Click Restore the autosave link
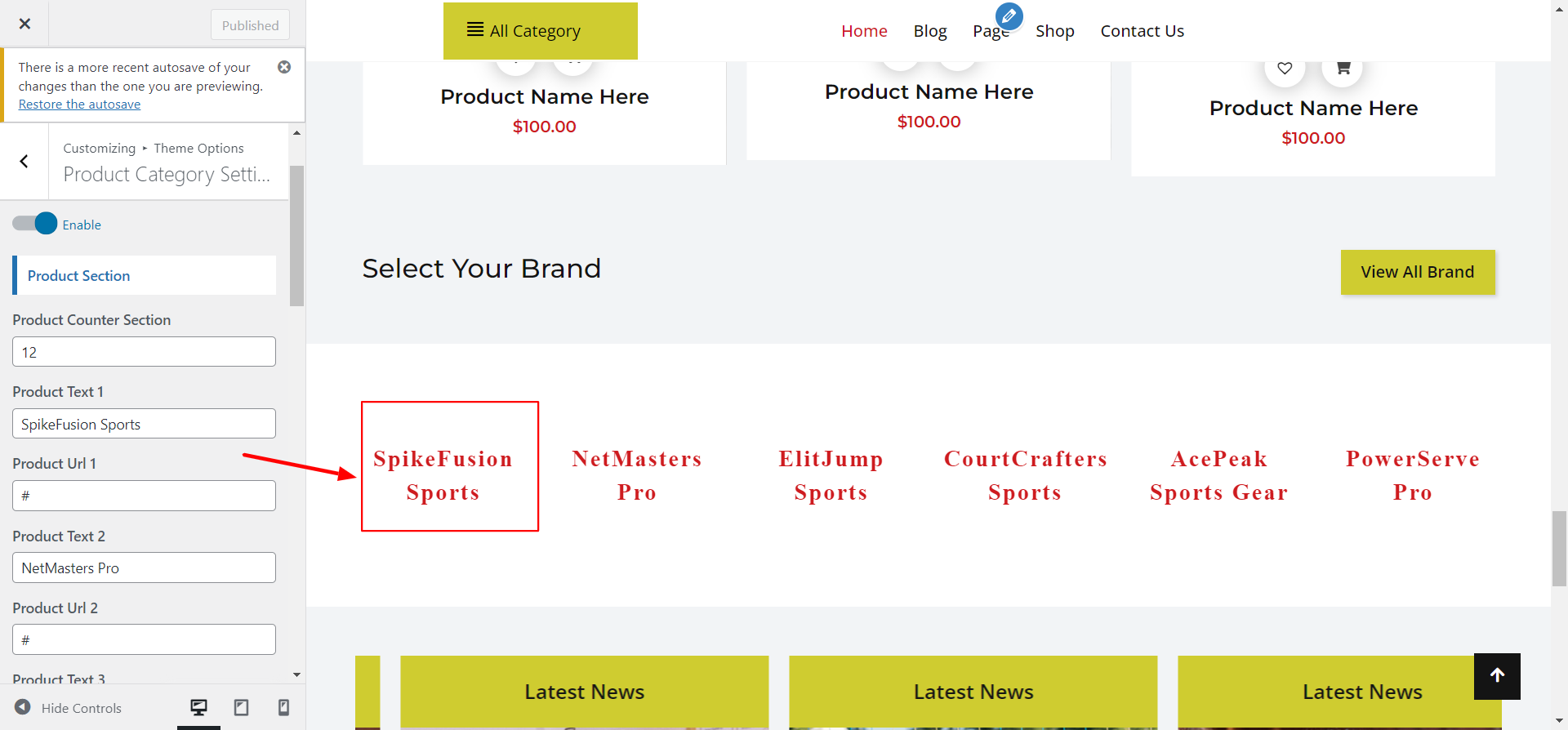The width and height of the screenshot is (1568, 730). click(79, 105)
